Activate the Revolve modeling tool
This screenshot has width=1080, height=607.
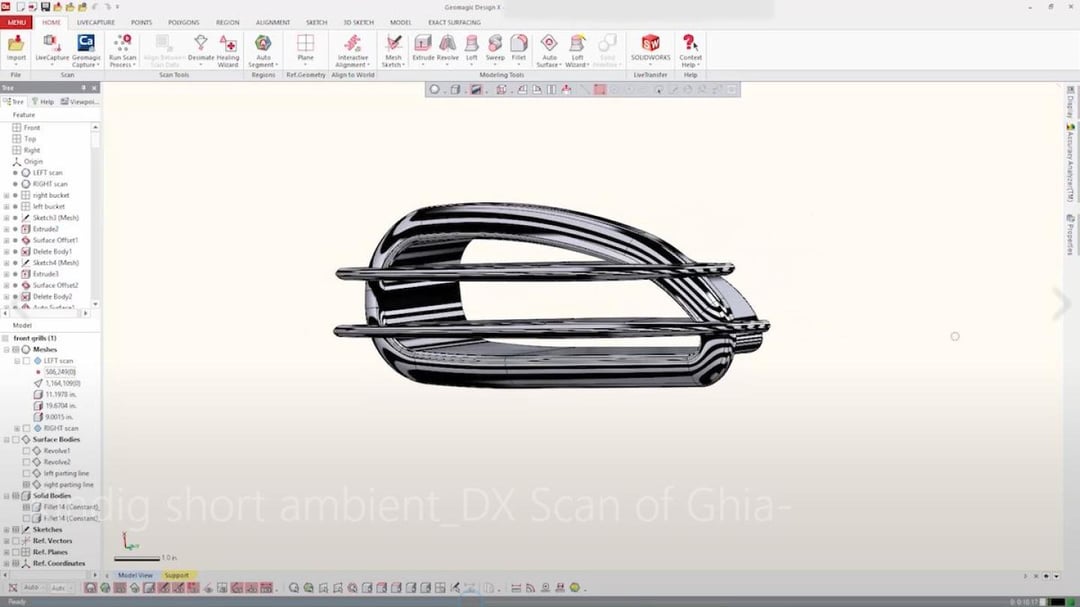[x=448, y=44]
